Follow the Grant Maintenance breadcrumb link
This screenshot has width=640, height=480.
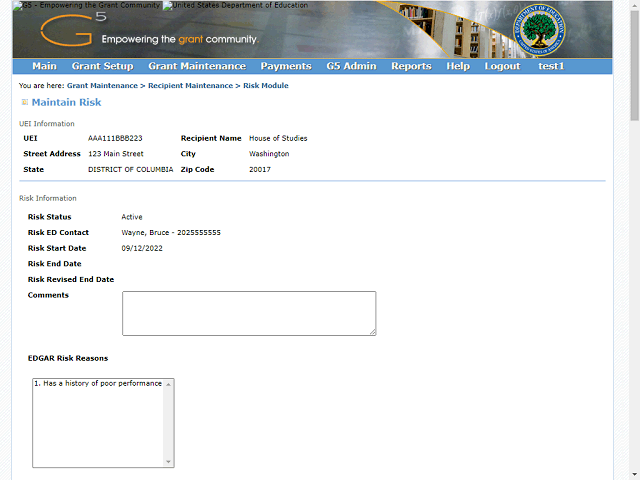pyautogui.click(x=102, y=86)
